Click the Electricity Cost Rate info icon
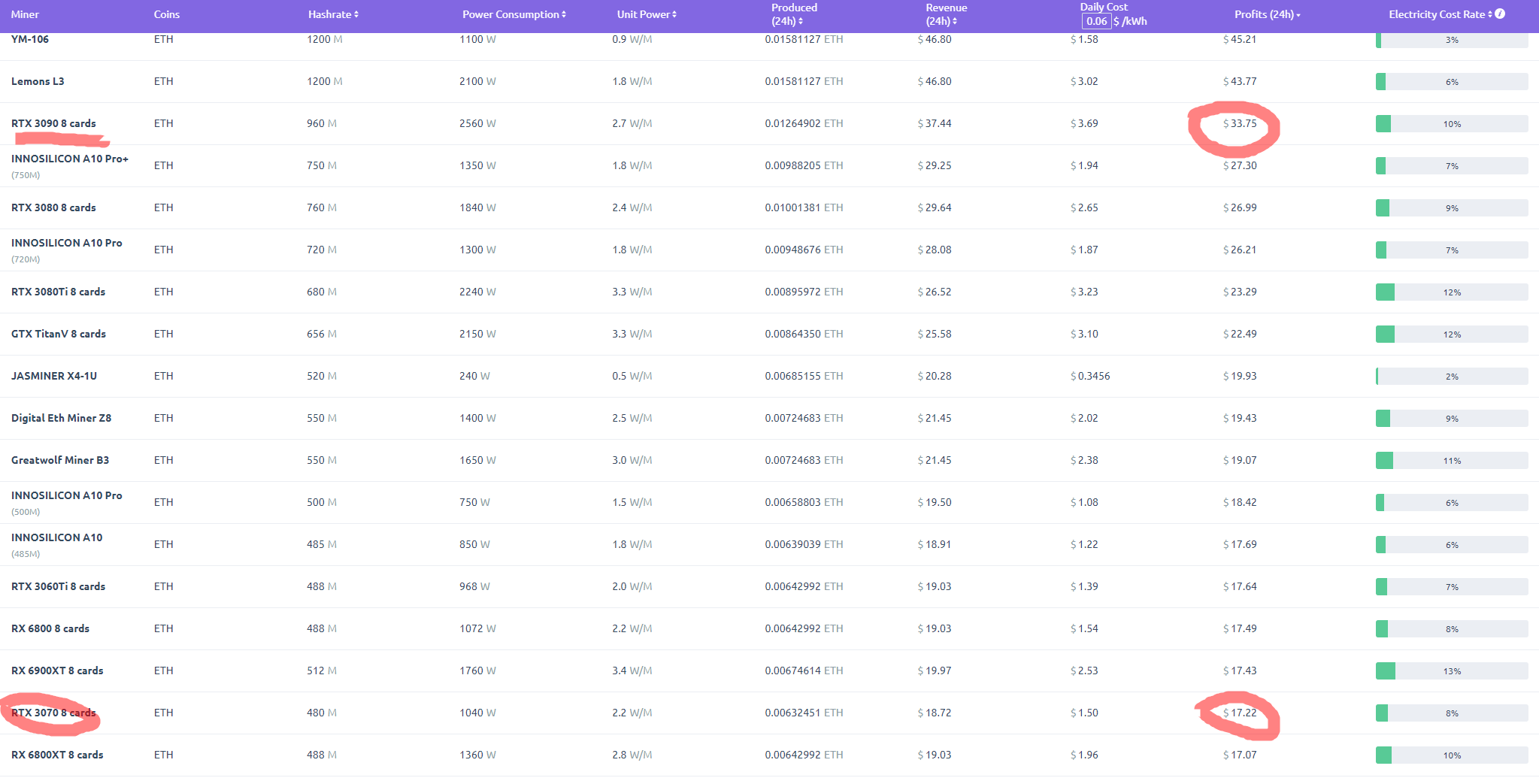Screen dimensions: 1539x784 coord(1500,14)
